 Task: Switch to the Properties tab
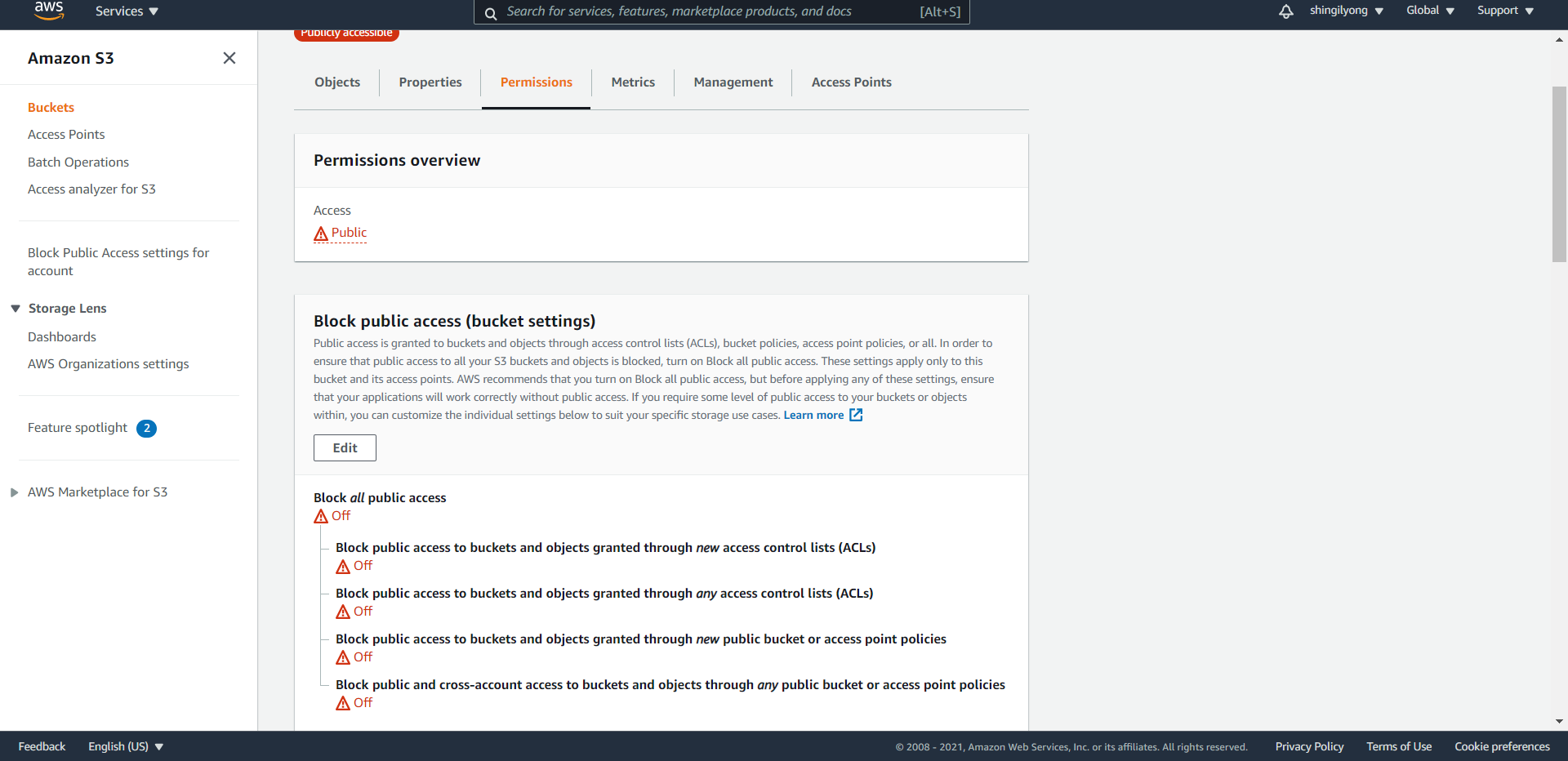(430, 82)
